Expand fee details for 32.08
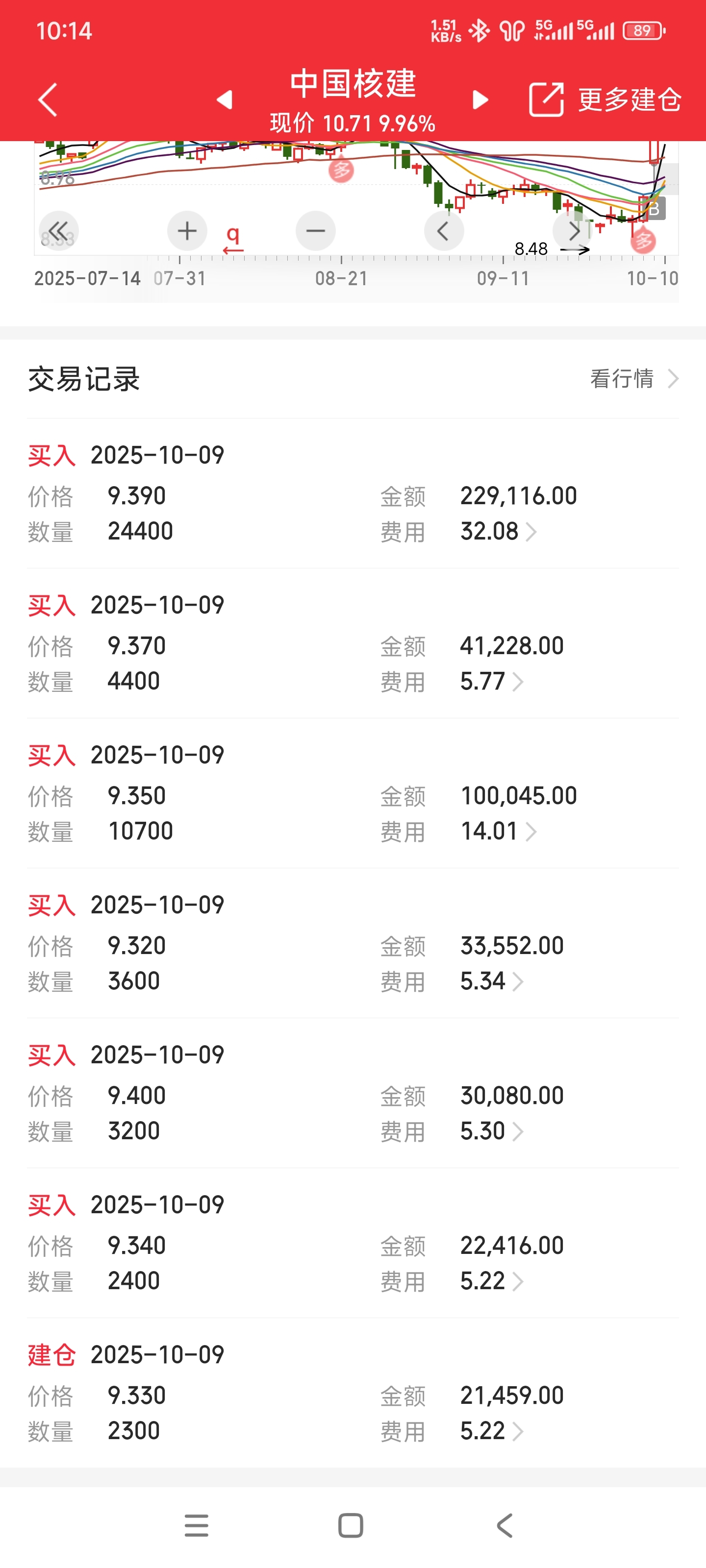The width and height of the screenshot is (706, 1568). pyautogui.click(x=531, y=532)
